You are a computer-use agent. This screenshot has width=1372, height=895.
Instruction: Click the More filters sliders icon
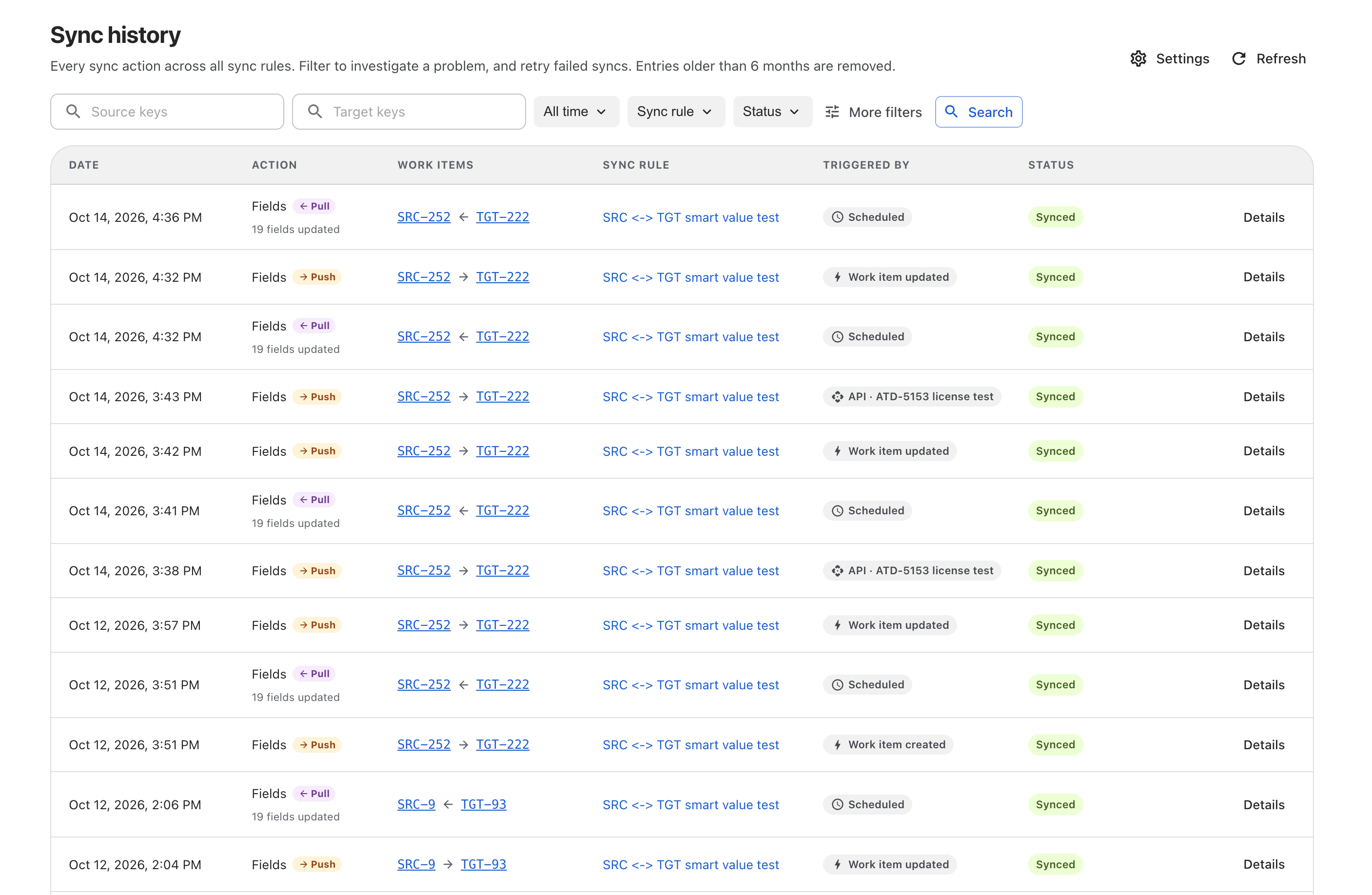coord(832,112)
